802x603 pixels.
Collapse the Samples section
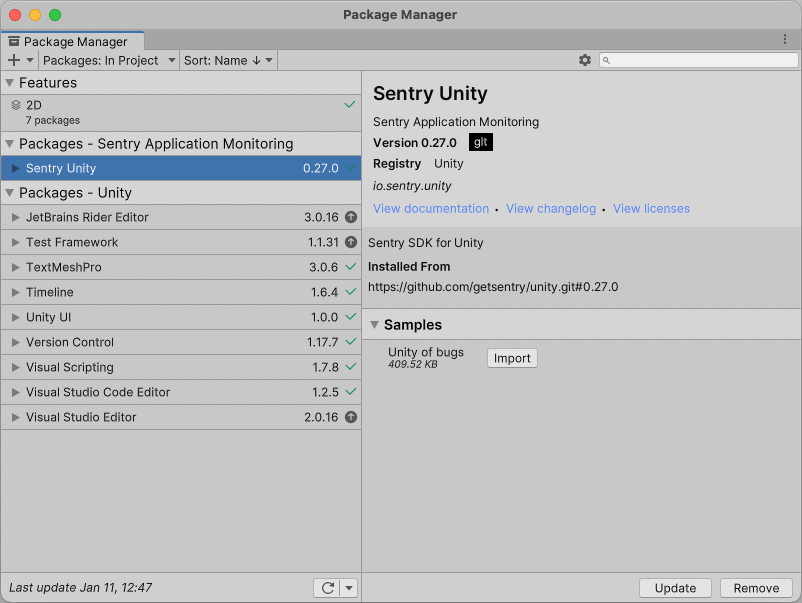[374, 325]
